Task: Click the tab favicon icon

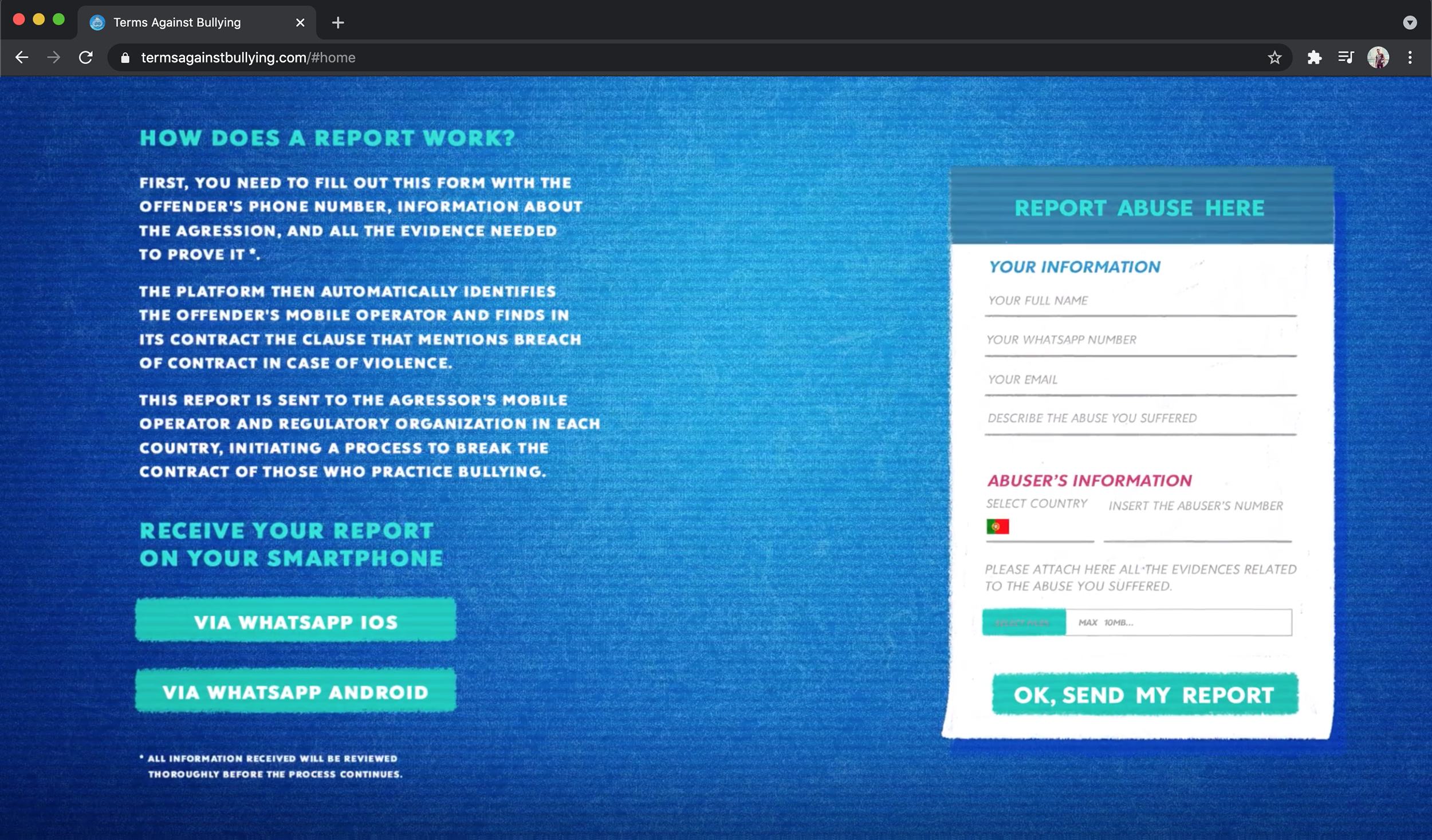Action: [x=97, y=22]
